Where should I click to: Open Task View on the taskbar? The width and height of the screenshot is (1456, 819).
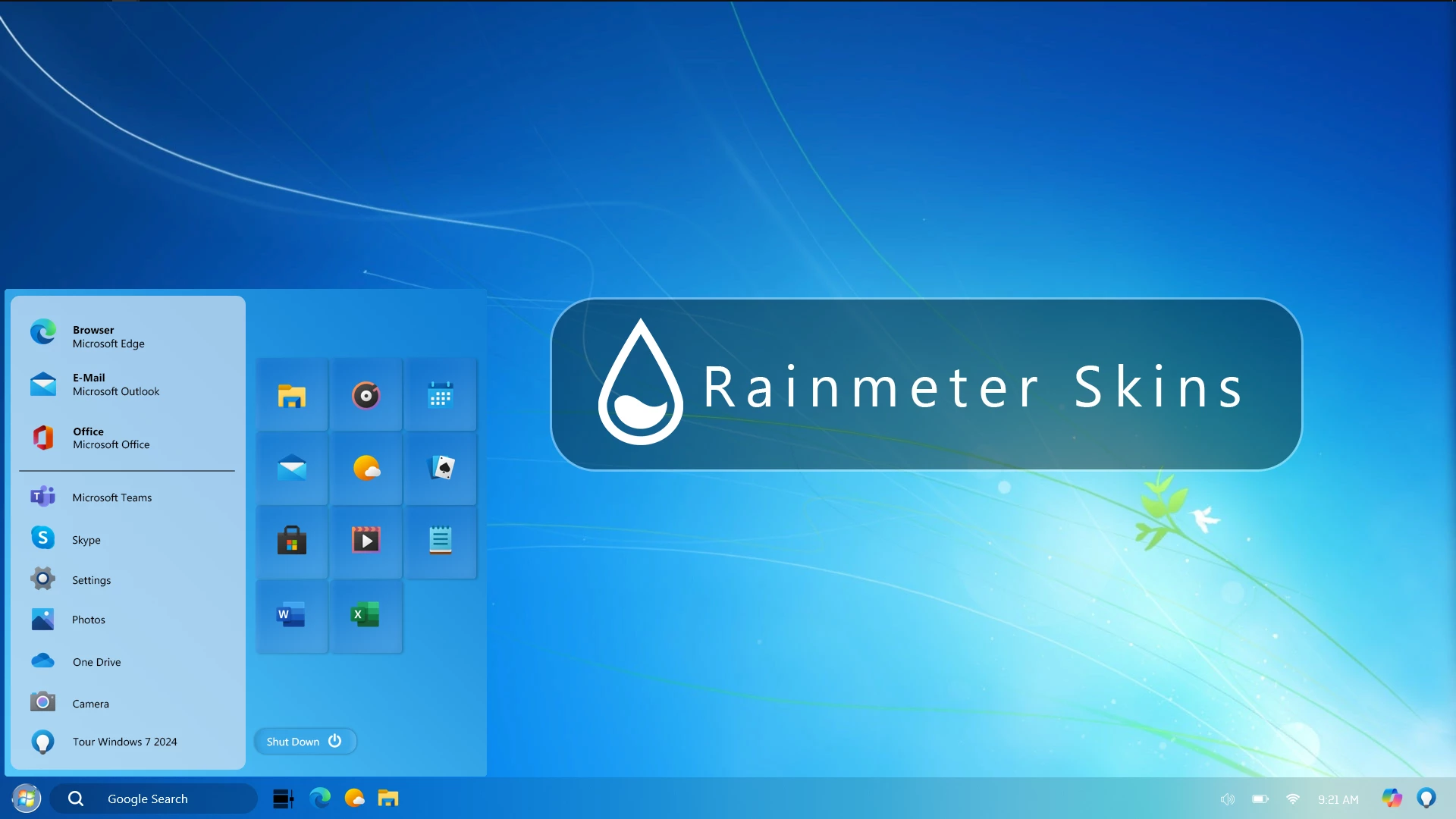(x=283, y=799)
